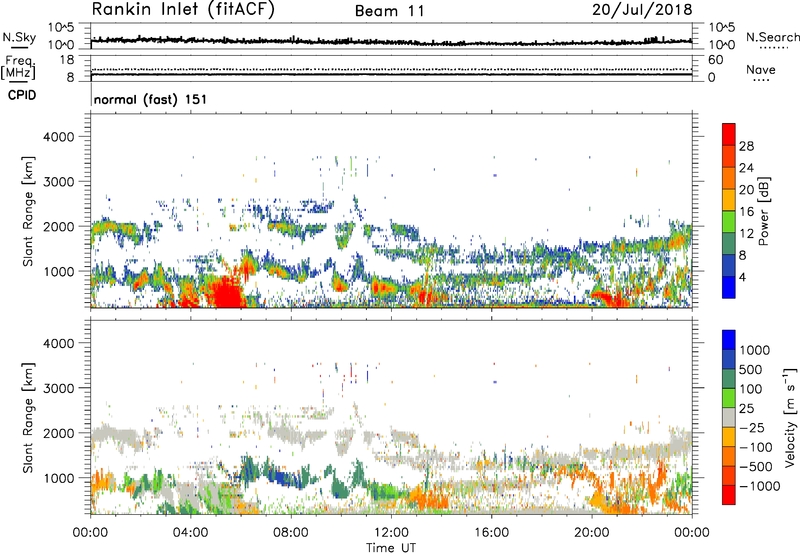Click the velocity panel 'Slant Range [km]' label

click(28, 417)
